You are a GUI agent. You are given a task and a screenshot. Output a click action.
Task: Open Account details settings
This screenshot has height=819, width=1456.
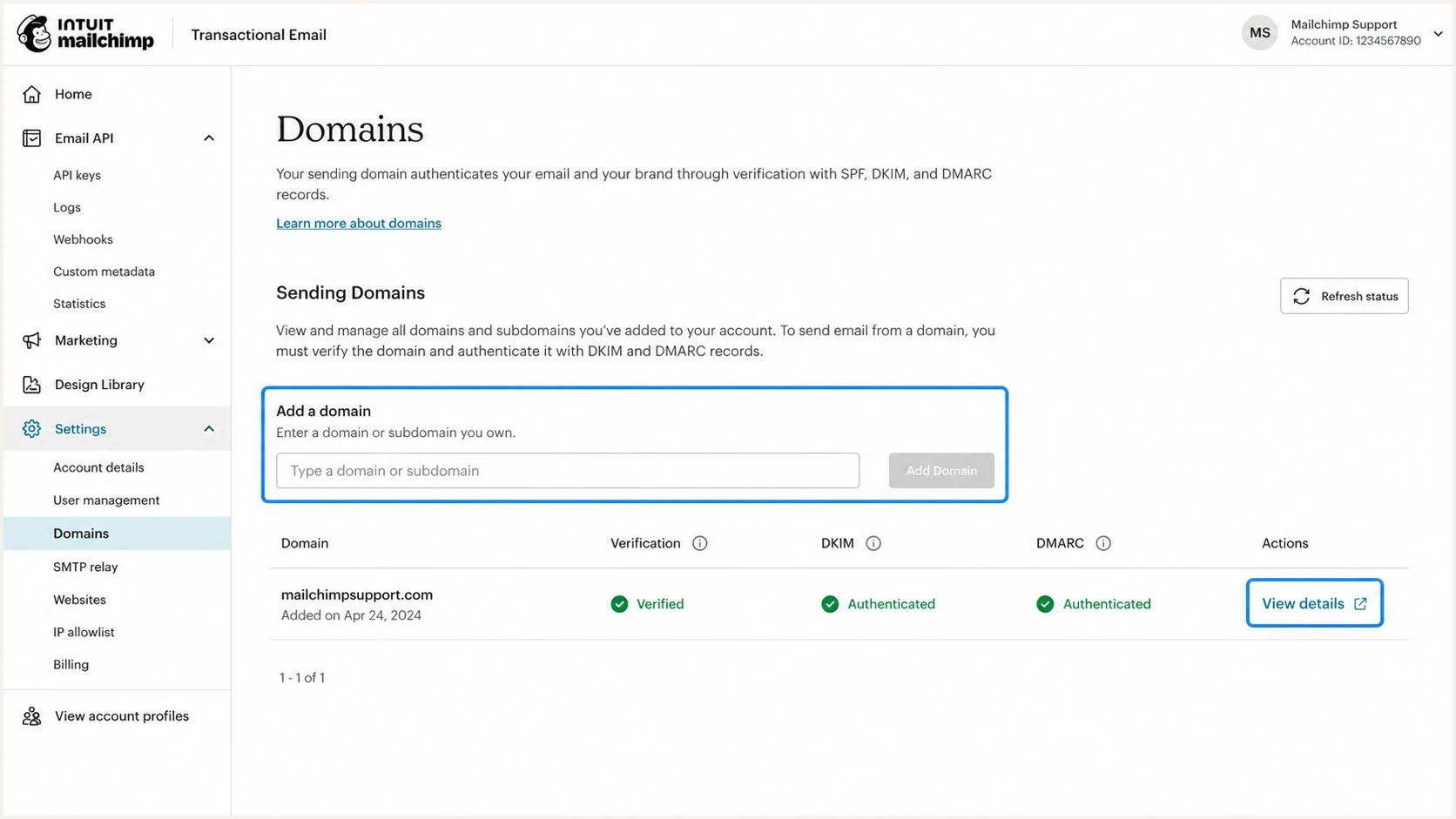click(x=98, y=467)
